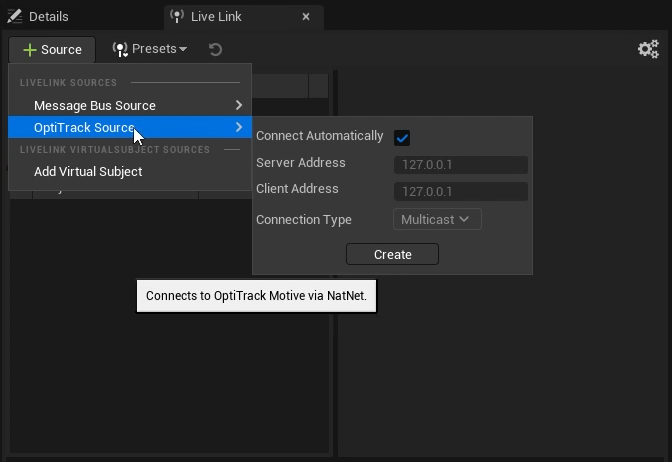Expand the OptiTrack Source submenu chevron

(x=239, y=127)
